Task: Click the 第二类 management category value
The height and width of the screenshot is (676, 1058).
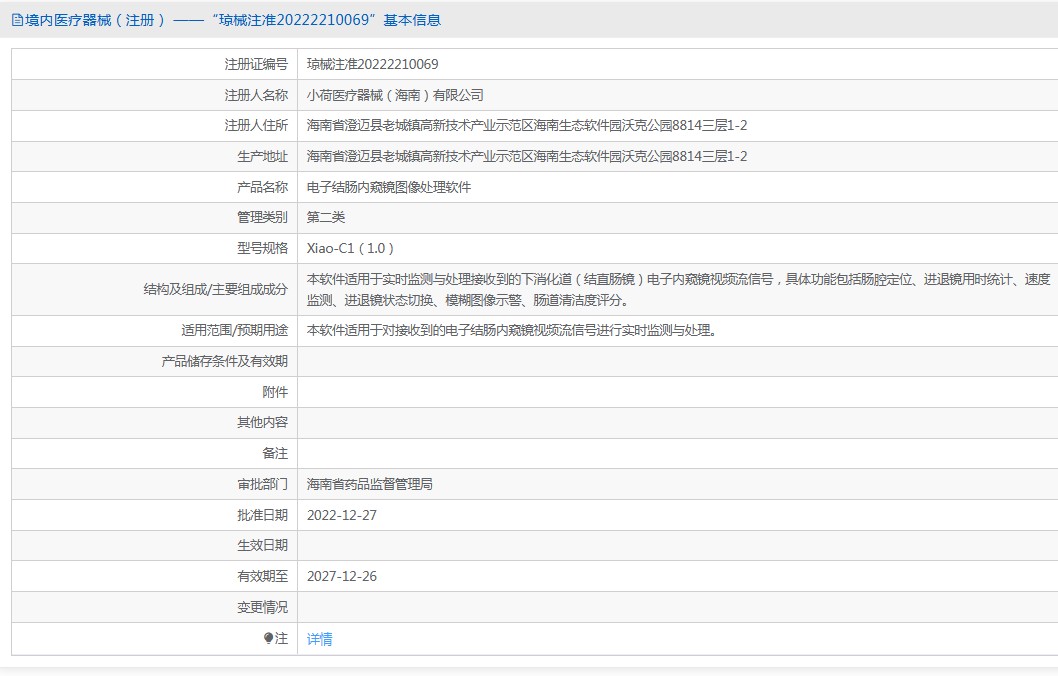Action: (x=326, y=217)
